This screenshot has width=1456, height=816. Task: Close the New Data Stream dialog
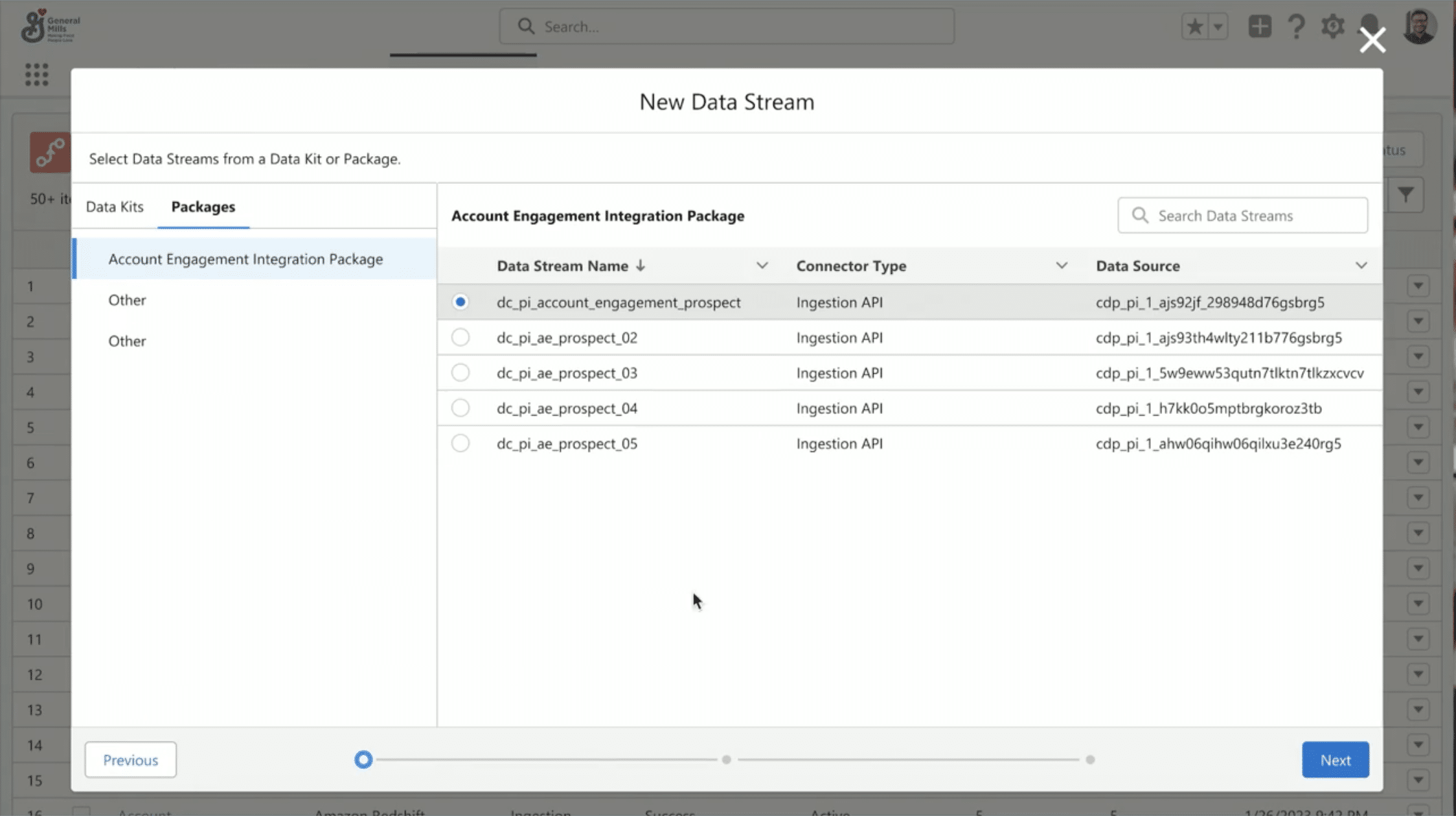1372,40
